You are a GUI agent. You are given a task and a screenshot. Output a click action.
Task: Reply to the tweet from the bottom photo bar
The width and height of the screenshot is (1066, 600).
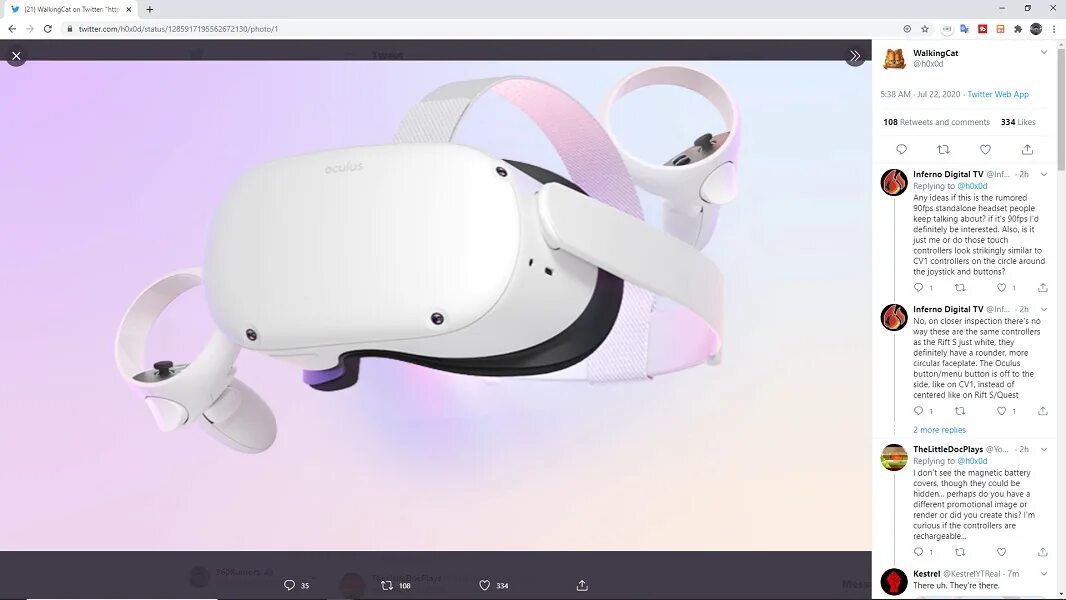pos(290,585)
